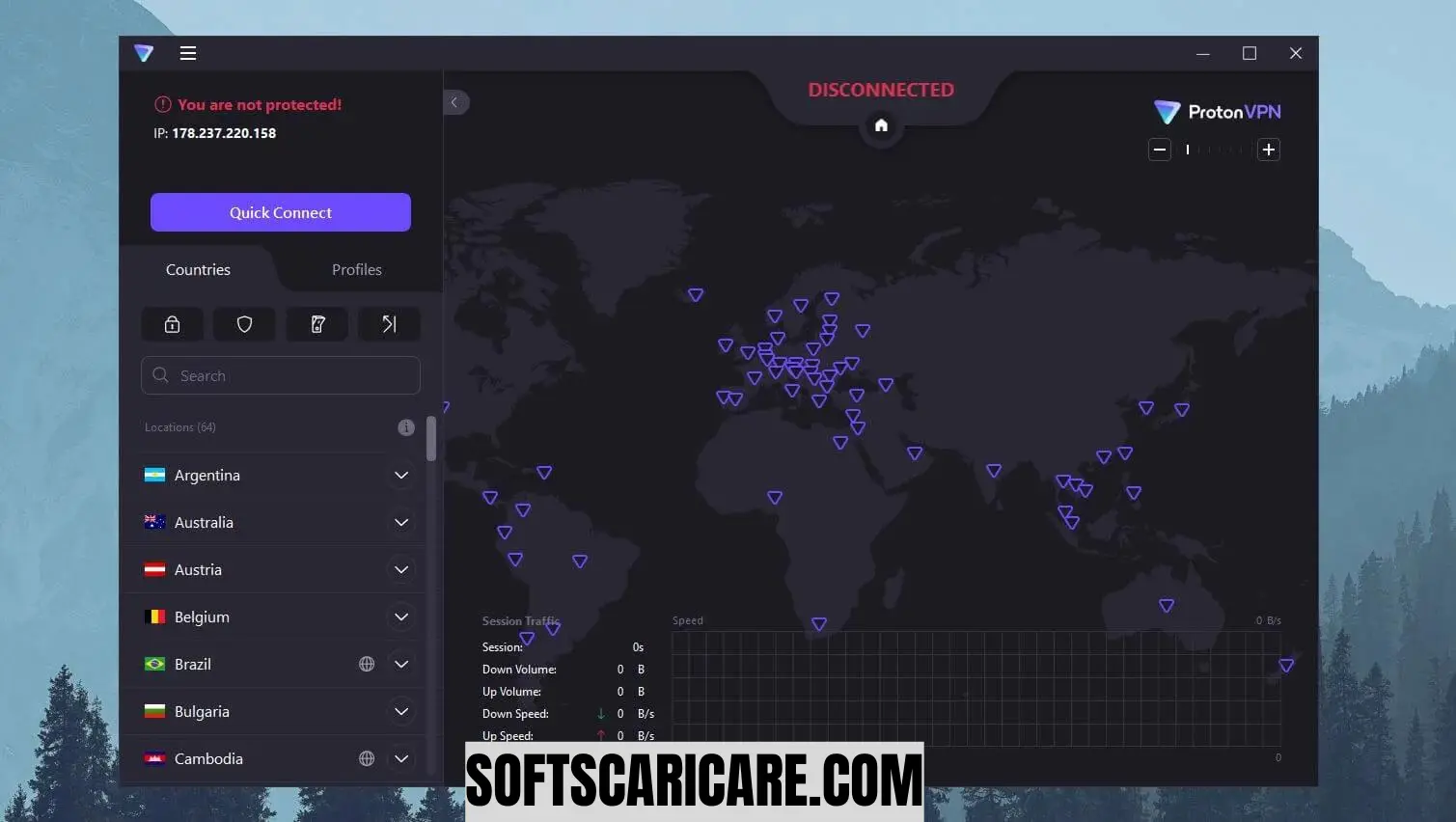This screenshot has height=822, width=1456.
Task: Click the IP address 178.237.220.158
Action: point(224,133)
